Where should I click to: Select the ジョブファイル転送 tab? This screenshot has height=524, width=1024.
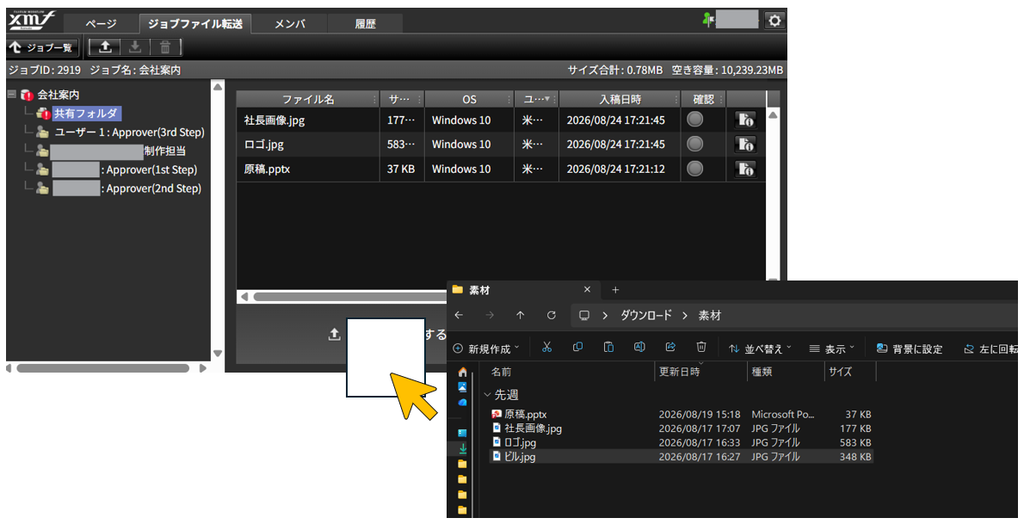pyautogui.click(x=195, y=24)
